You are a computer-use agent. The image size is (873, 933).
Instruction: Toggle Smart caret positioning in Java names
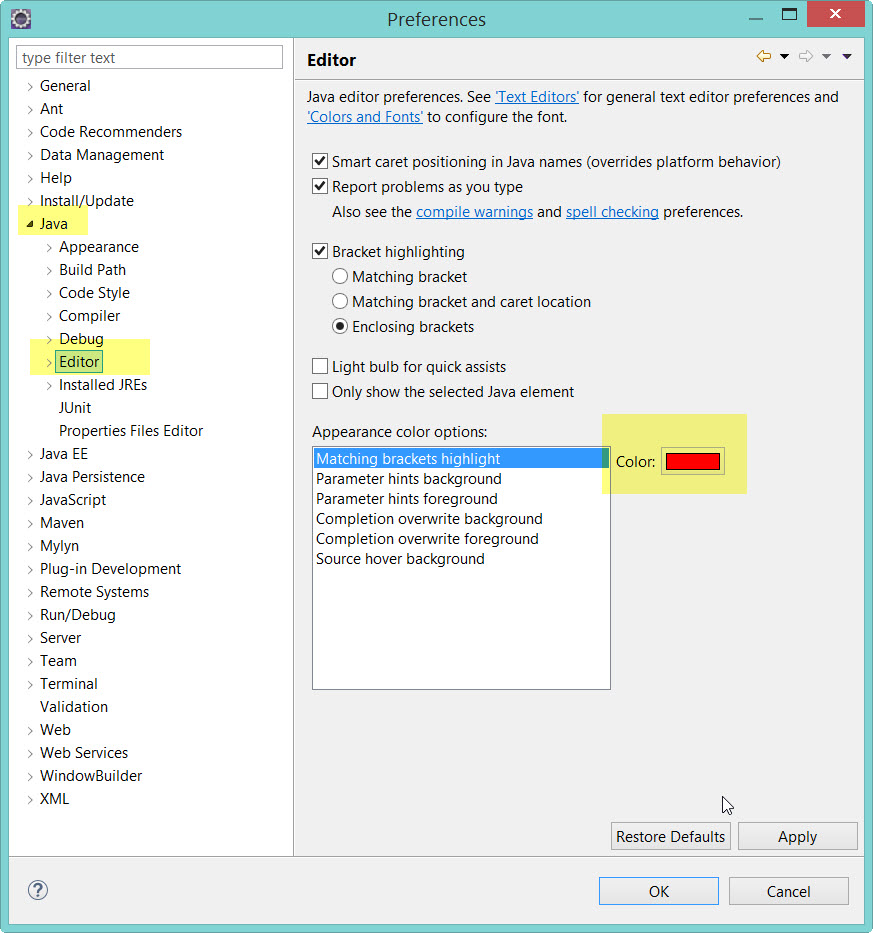coord(320,161)
